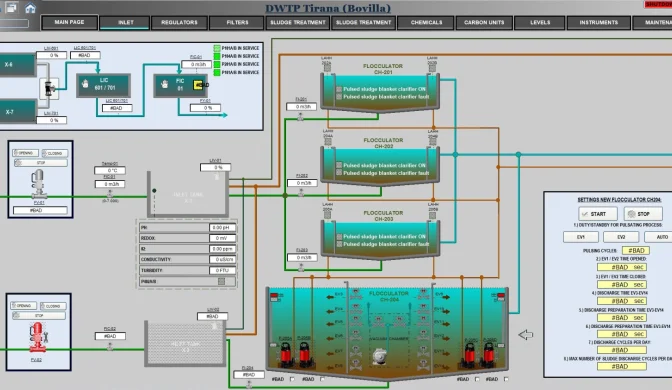
Task: Select EV1 duty button
Action: 581,237
